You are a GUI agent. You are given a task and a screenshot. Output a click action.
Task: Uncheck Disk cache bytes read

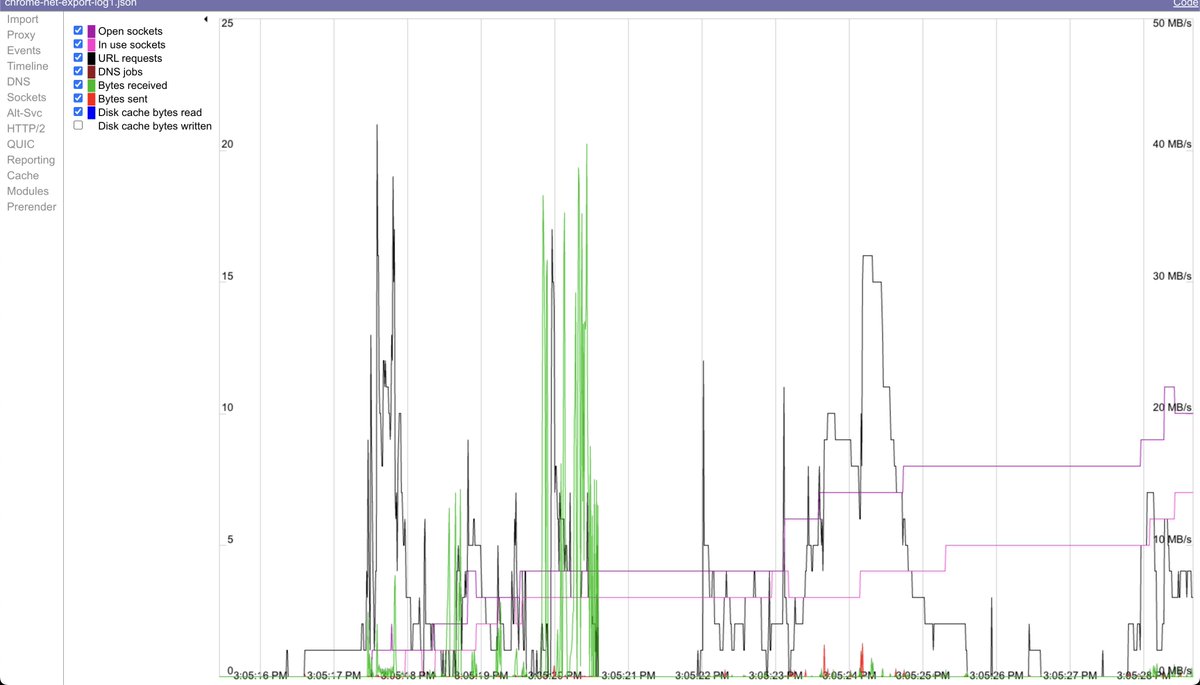point(78,112)
